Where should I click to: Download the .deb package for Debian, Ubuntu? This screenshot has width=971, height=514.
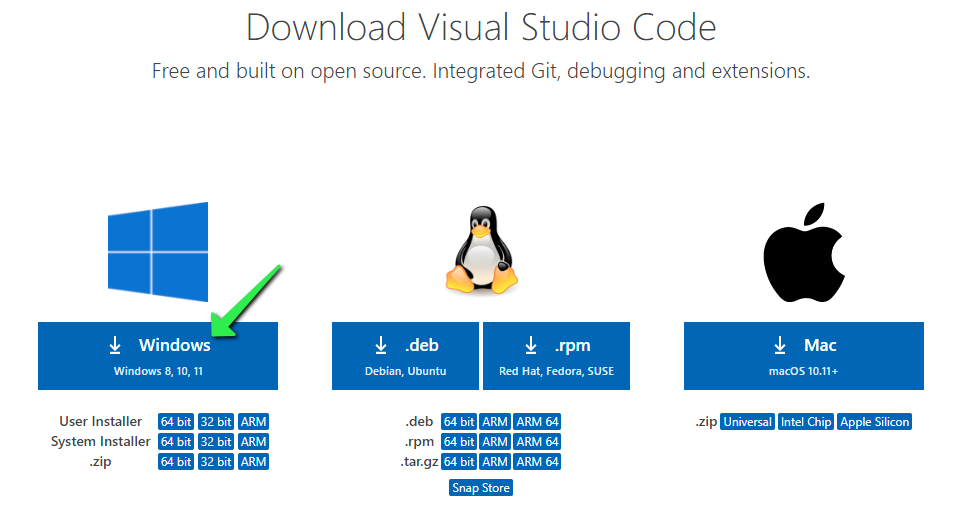coord(405,356)
